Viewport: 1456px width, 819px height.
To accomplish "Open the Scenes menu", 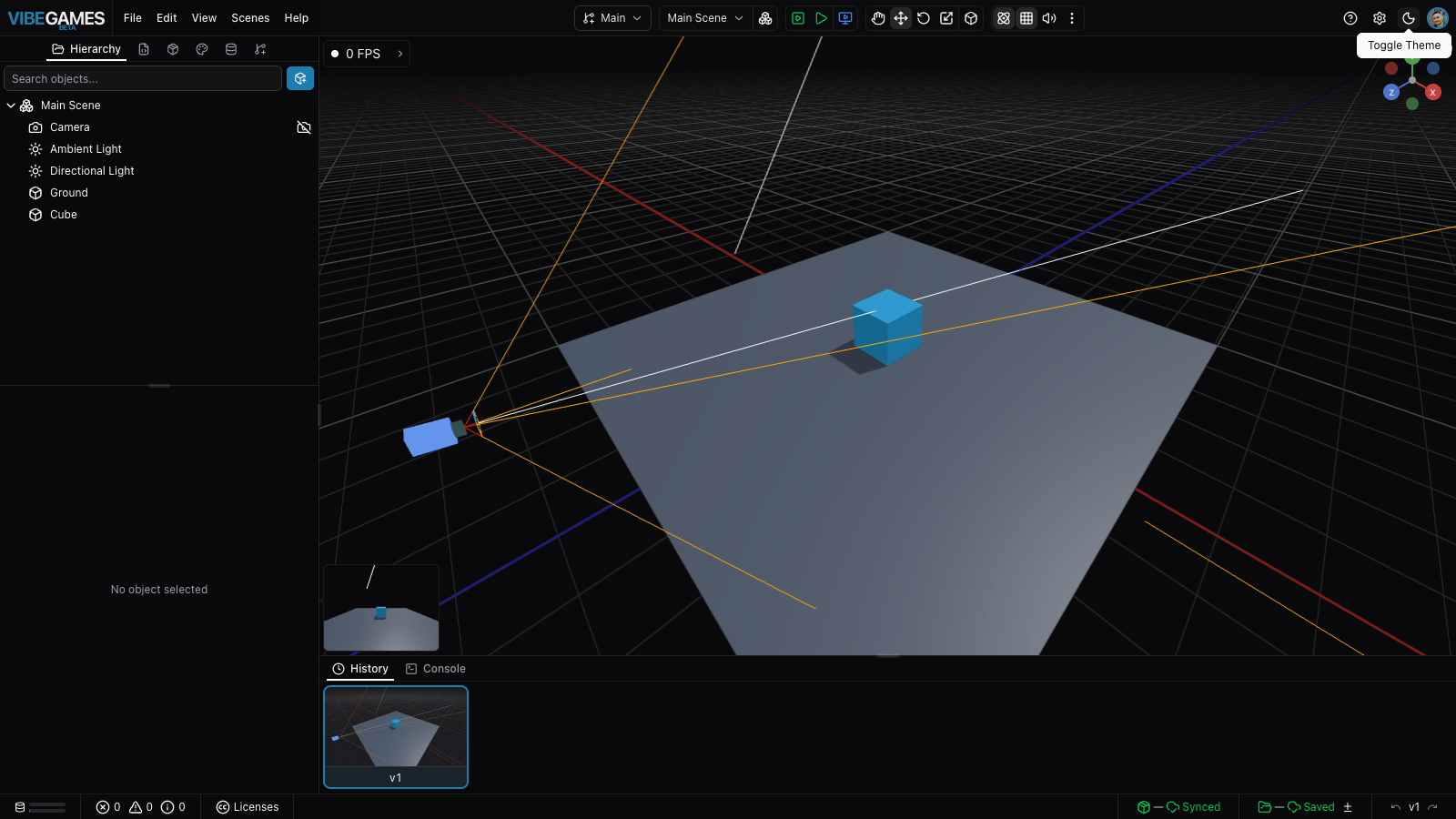I will (250, 18).
